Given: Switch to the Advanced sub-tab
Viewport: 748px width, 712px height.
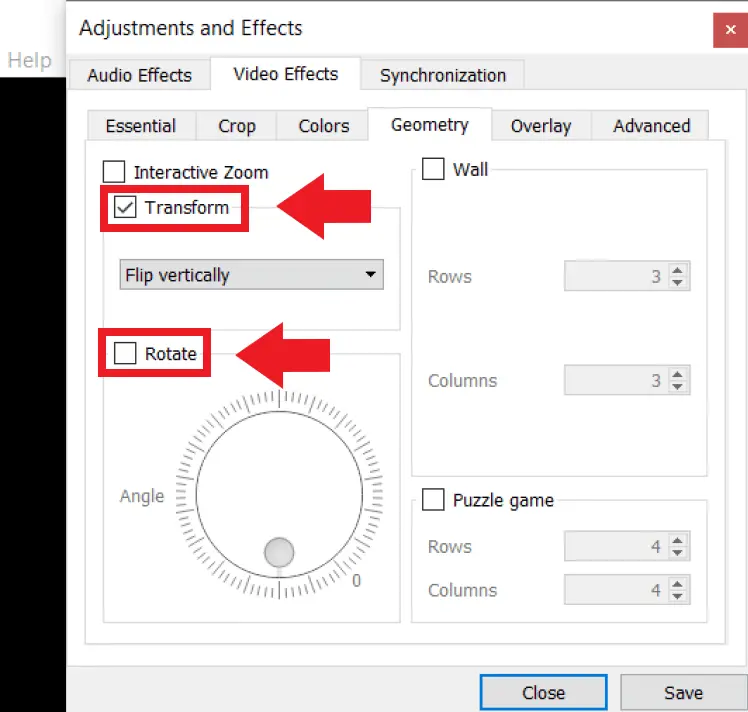Looking at the screenshot, I should 651,126.
